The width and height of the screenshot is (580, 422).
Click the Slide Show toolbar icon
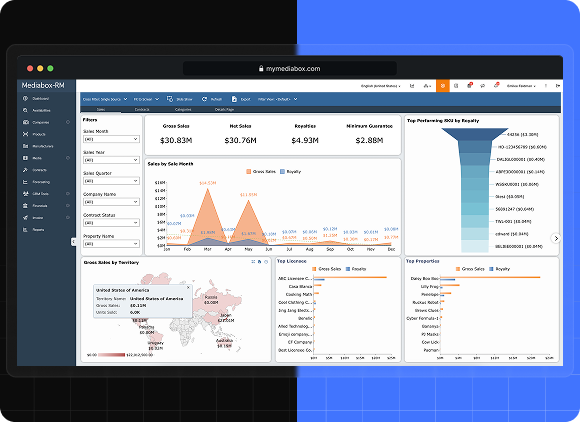click(170, 99)
